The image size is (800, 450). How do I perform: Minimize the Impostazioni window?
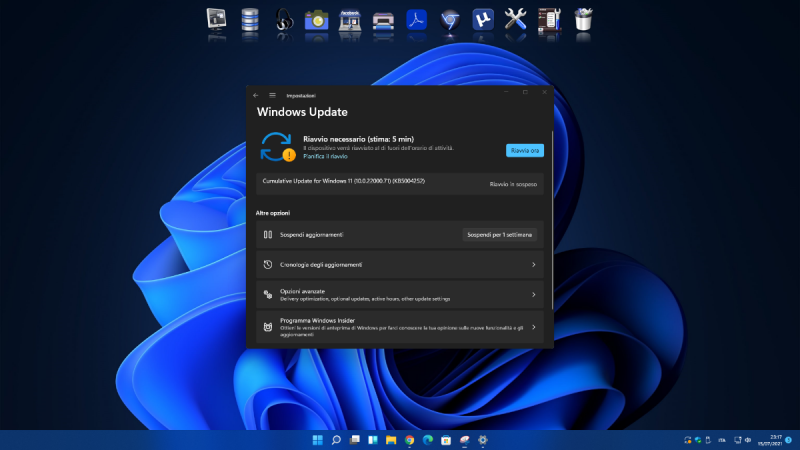pos(506,92)
